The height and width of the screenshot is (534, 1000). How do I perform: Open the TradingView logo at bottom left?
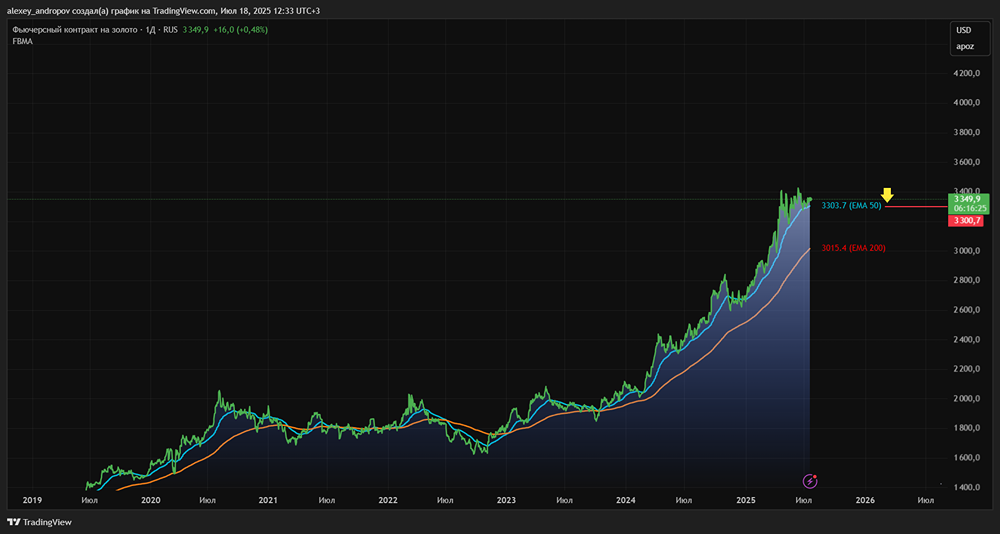click(39, 522)
